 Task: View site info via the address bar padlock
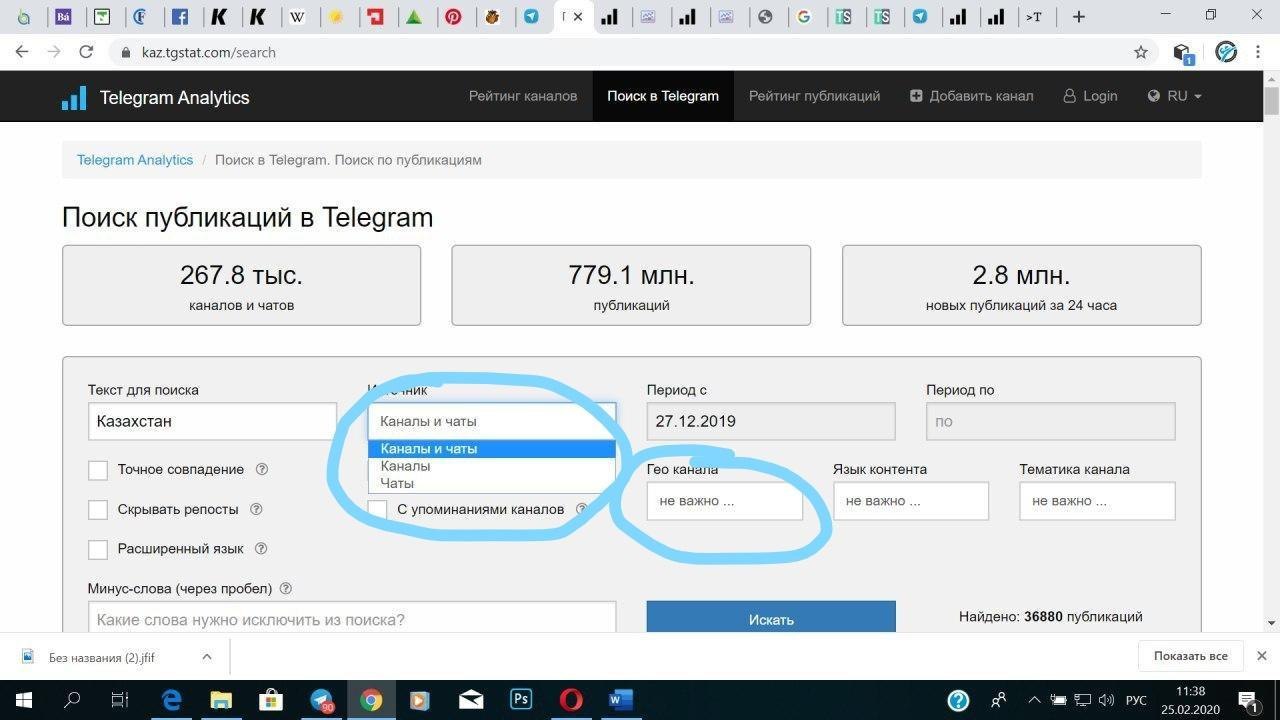pyautogui.click(x=125, y=52)
